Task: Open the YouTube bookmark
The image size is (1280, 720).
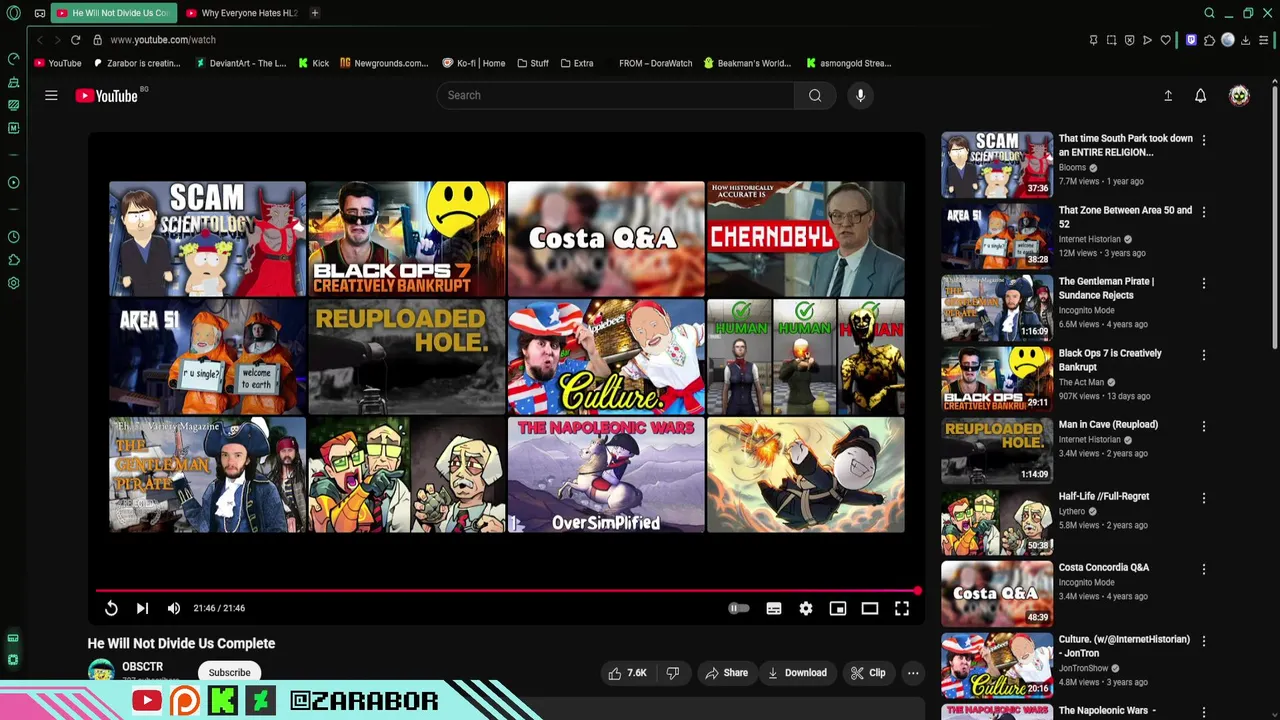Action: tap(58, 63)
